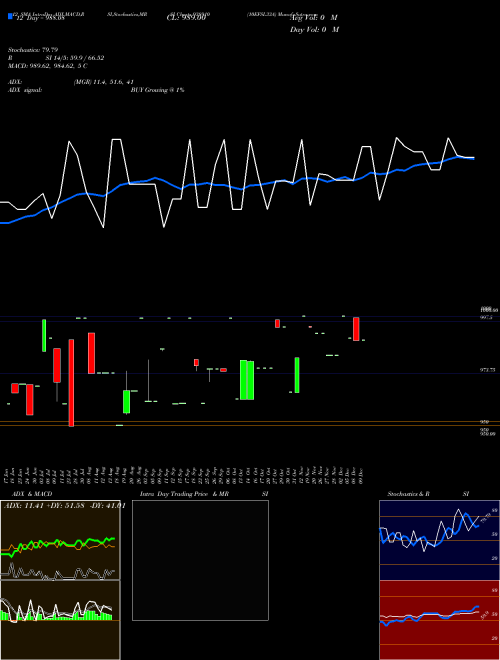
Task: Open the blue-background Stochastics chart panel
Action: pyautogui.click(x=439, y=540)
